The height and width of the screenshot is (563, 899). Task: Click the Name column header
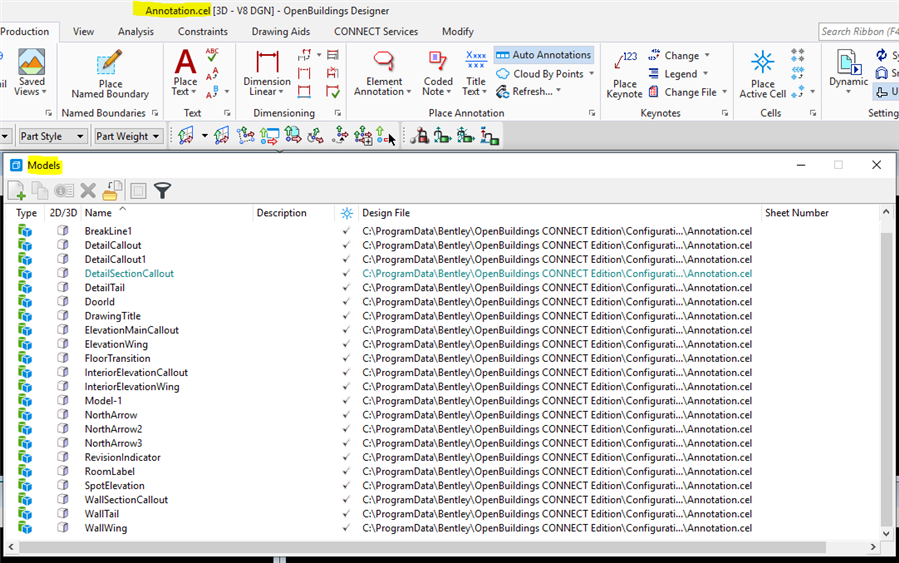click(166, 213)
